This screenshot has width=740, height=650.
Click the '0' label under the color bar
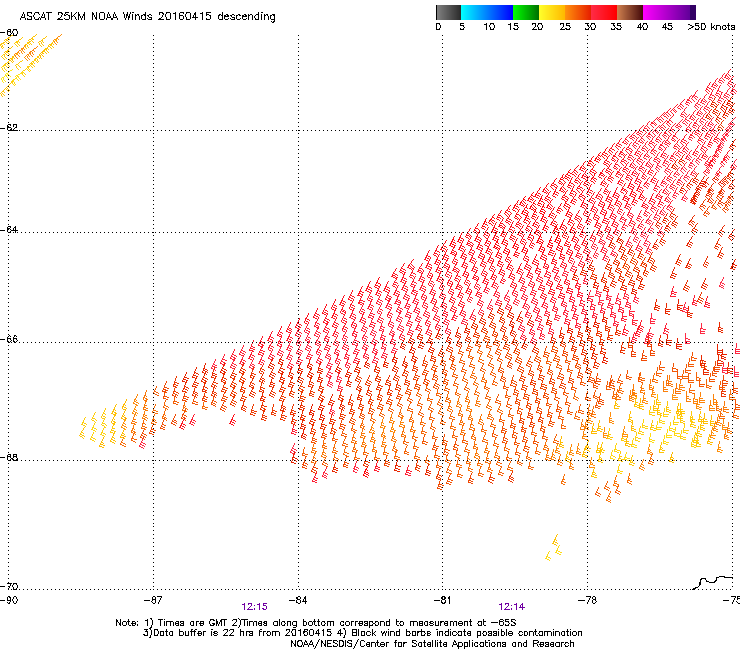(x=438, y=27)
